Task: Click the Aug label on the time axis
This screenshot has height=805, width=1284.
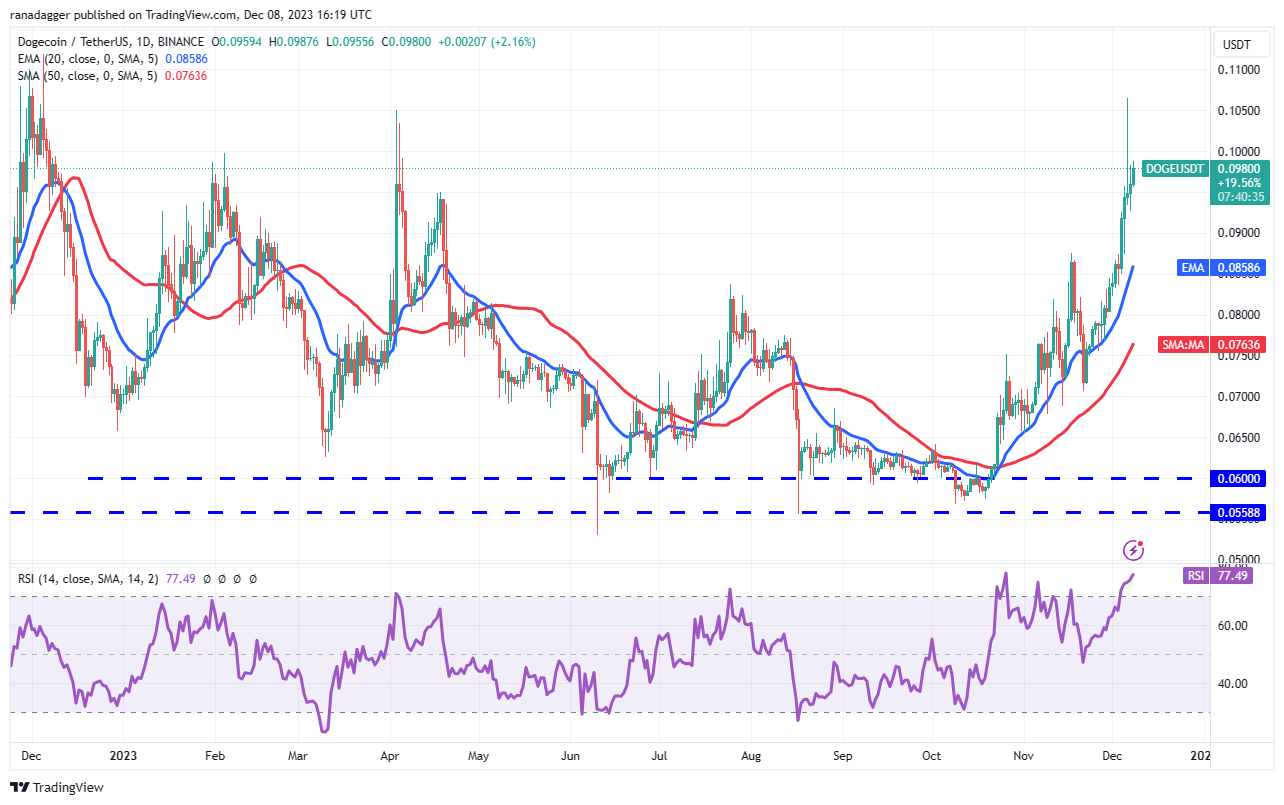Action: 751,756
